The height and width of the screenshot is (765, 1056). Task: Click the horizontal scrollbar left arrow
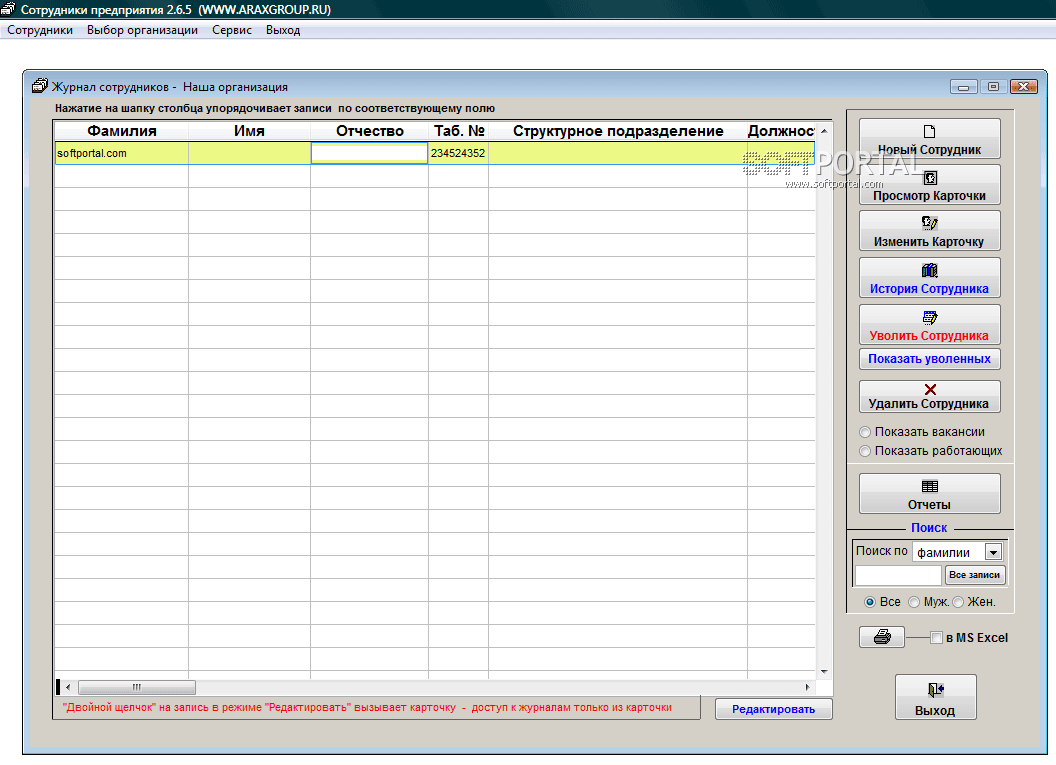(68, 688)
